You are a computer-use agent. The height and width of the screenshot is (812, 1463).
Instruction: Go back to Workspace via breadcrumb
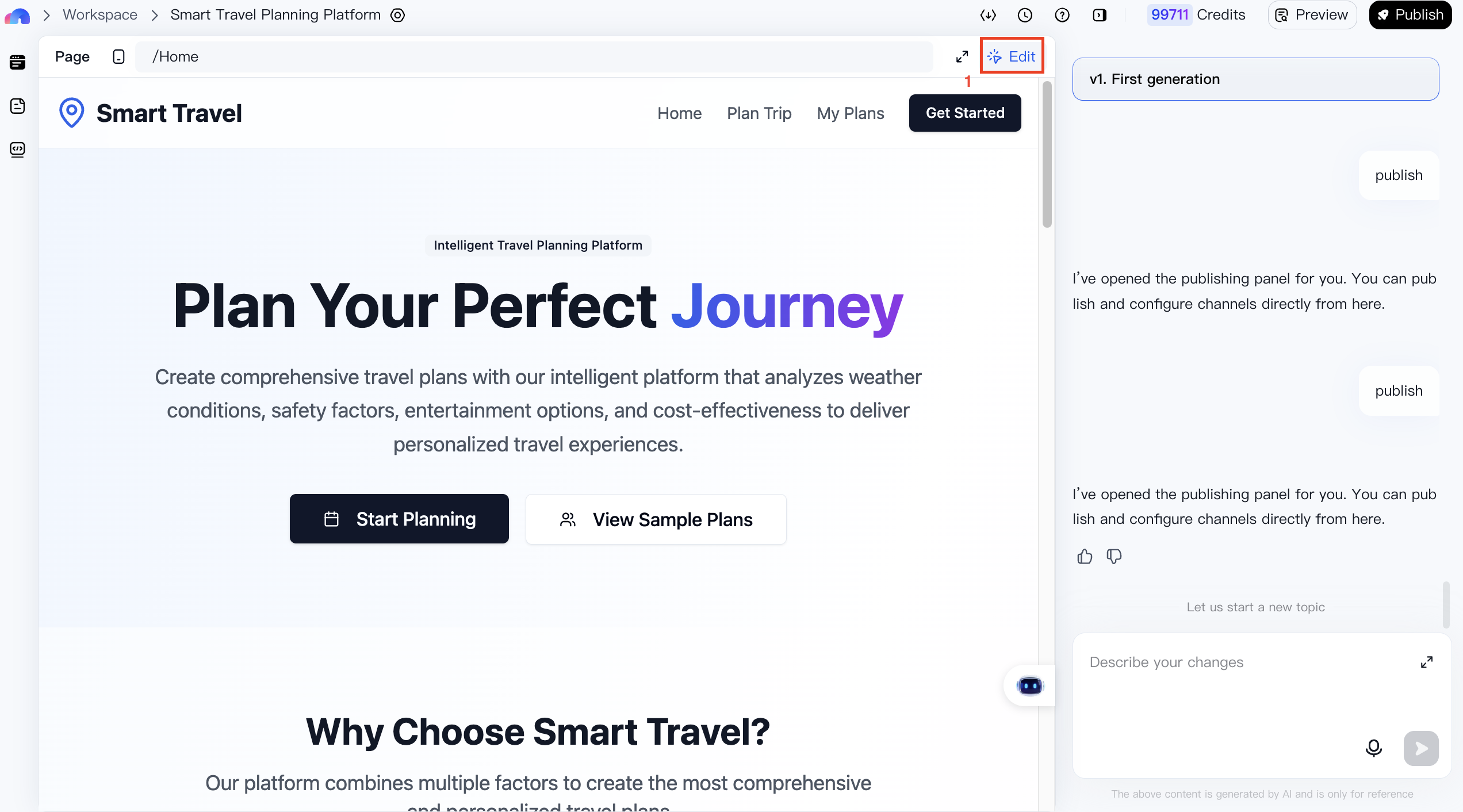point(99,14)
